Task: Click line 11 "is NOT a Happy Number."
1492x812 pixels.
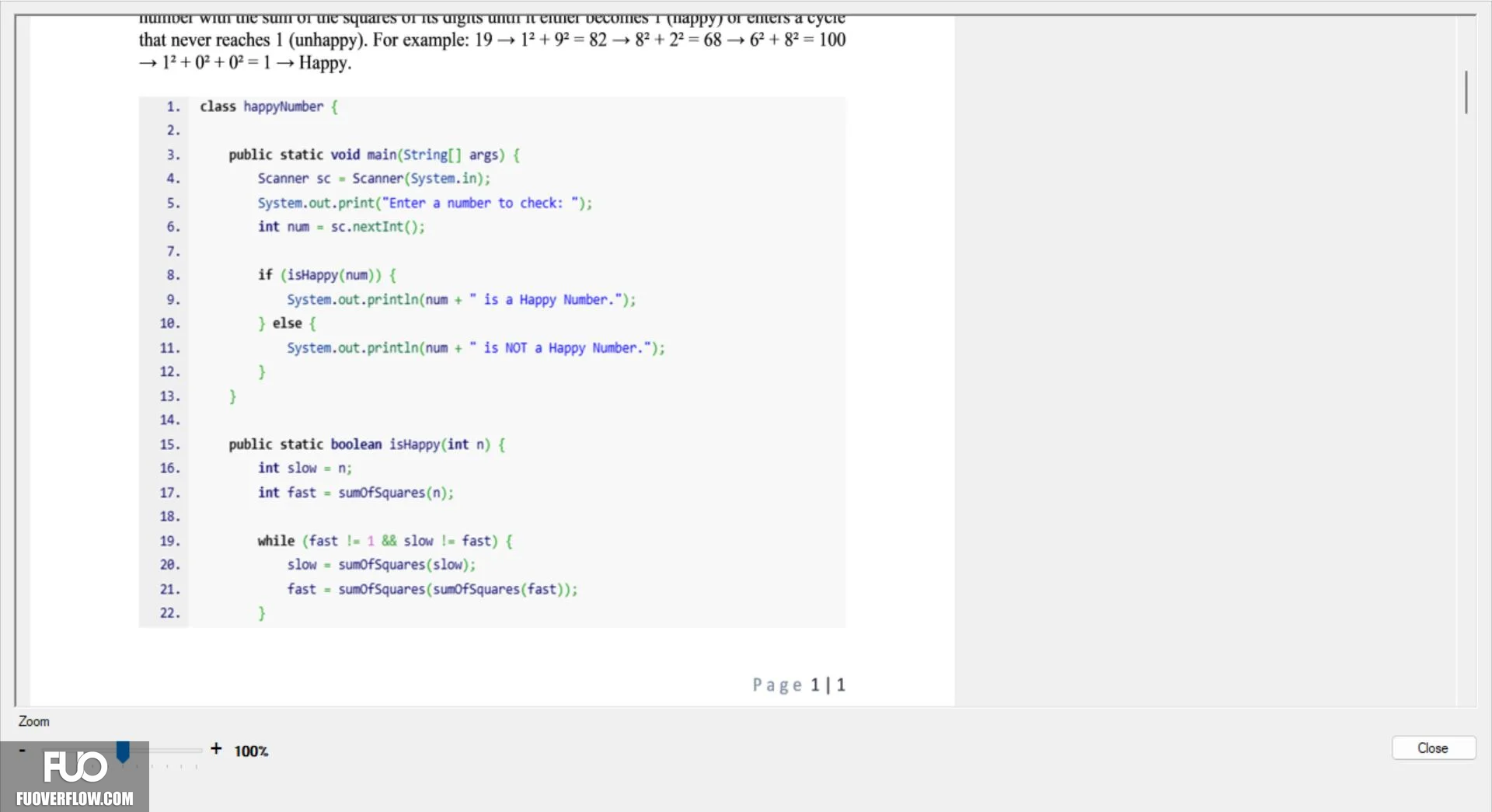Action: (x=476, y=348)
